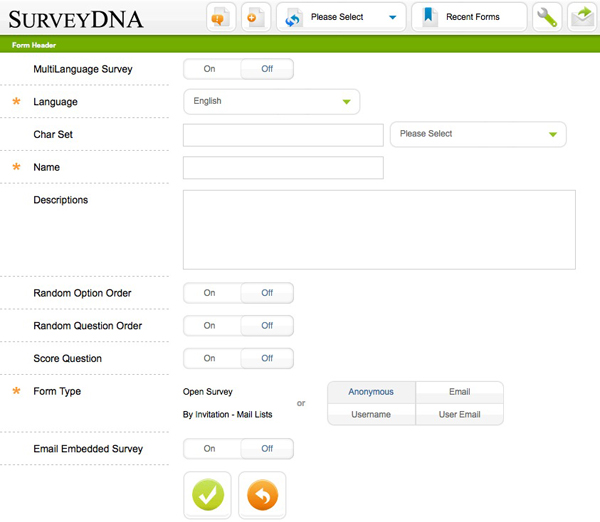Click the envelope send icon

coord(583,17)
